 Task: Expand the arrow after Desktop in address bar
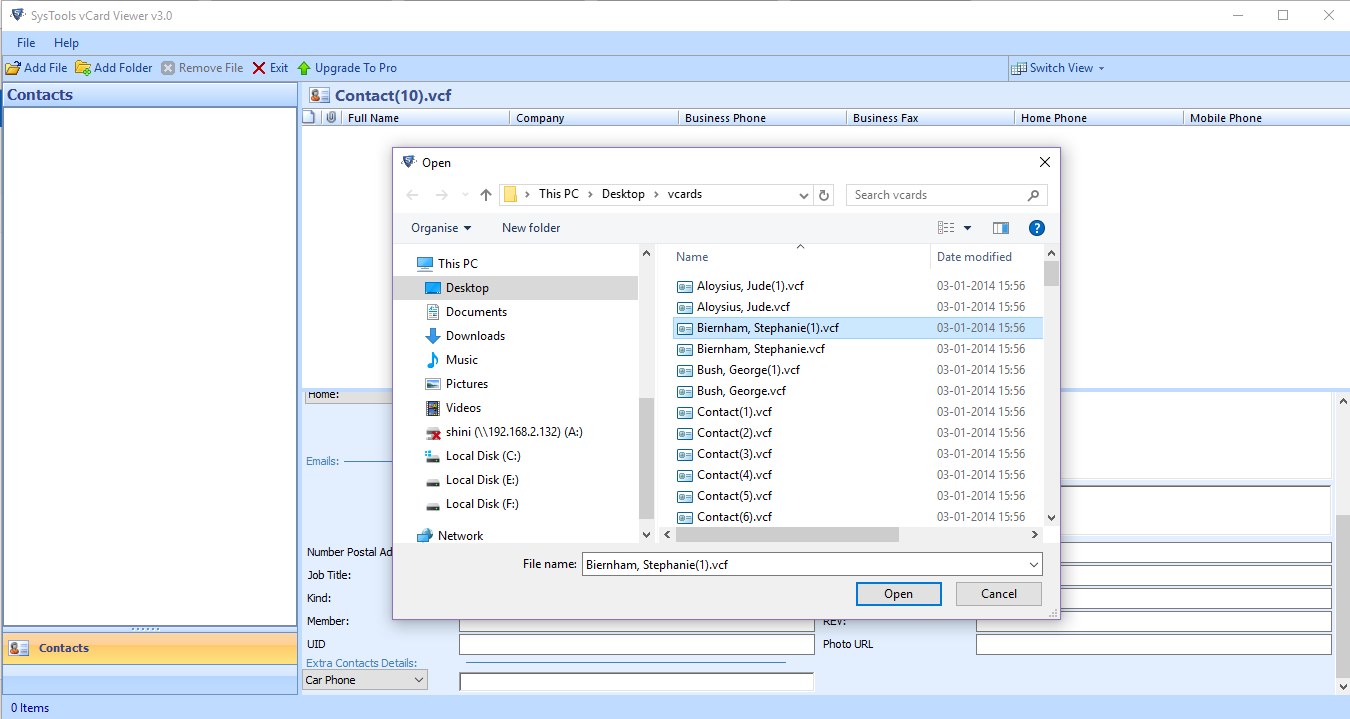point(656,195)
